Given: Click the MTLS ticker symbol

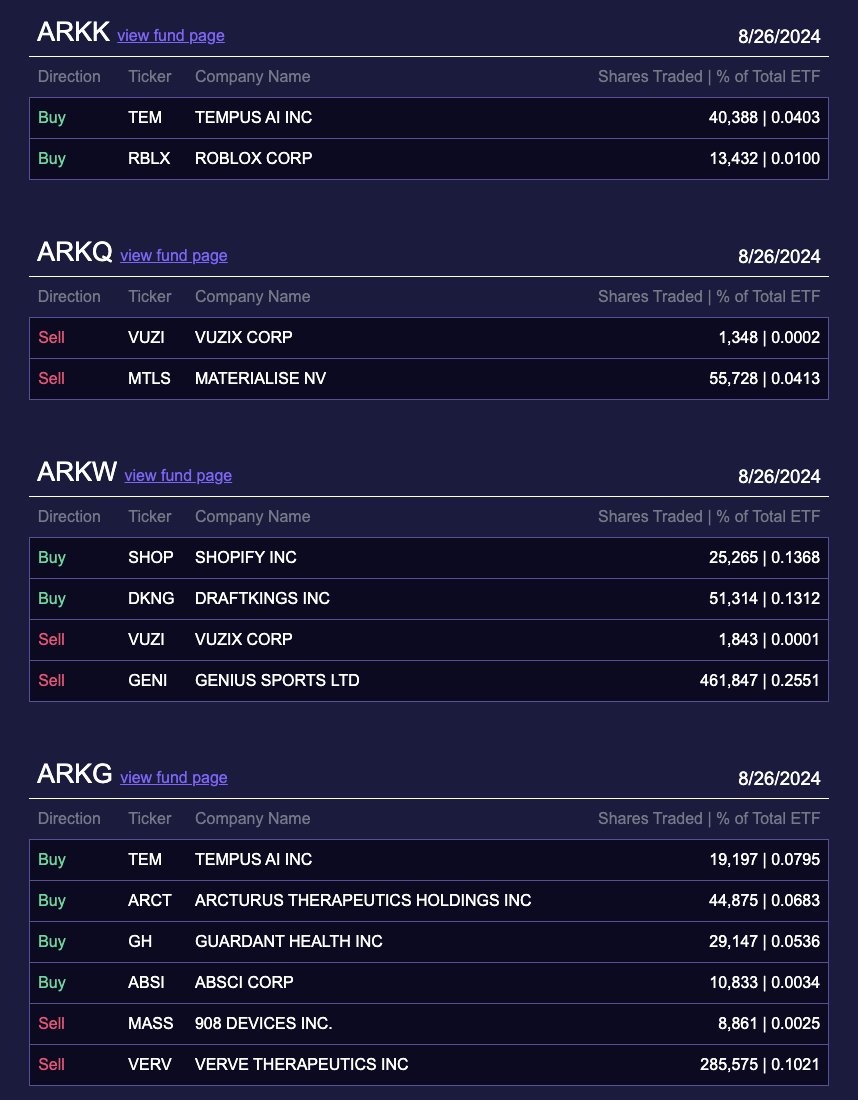Looking at the screenshot, I should pos(149,378).
